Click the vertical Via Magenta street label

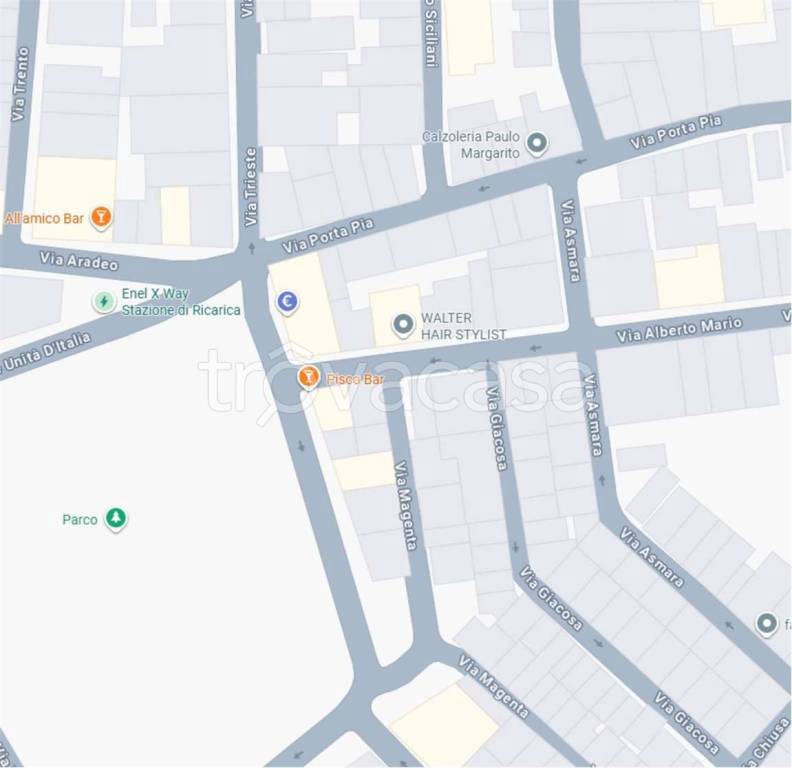pyautogui.click(x=406, y=505)
